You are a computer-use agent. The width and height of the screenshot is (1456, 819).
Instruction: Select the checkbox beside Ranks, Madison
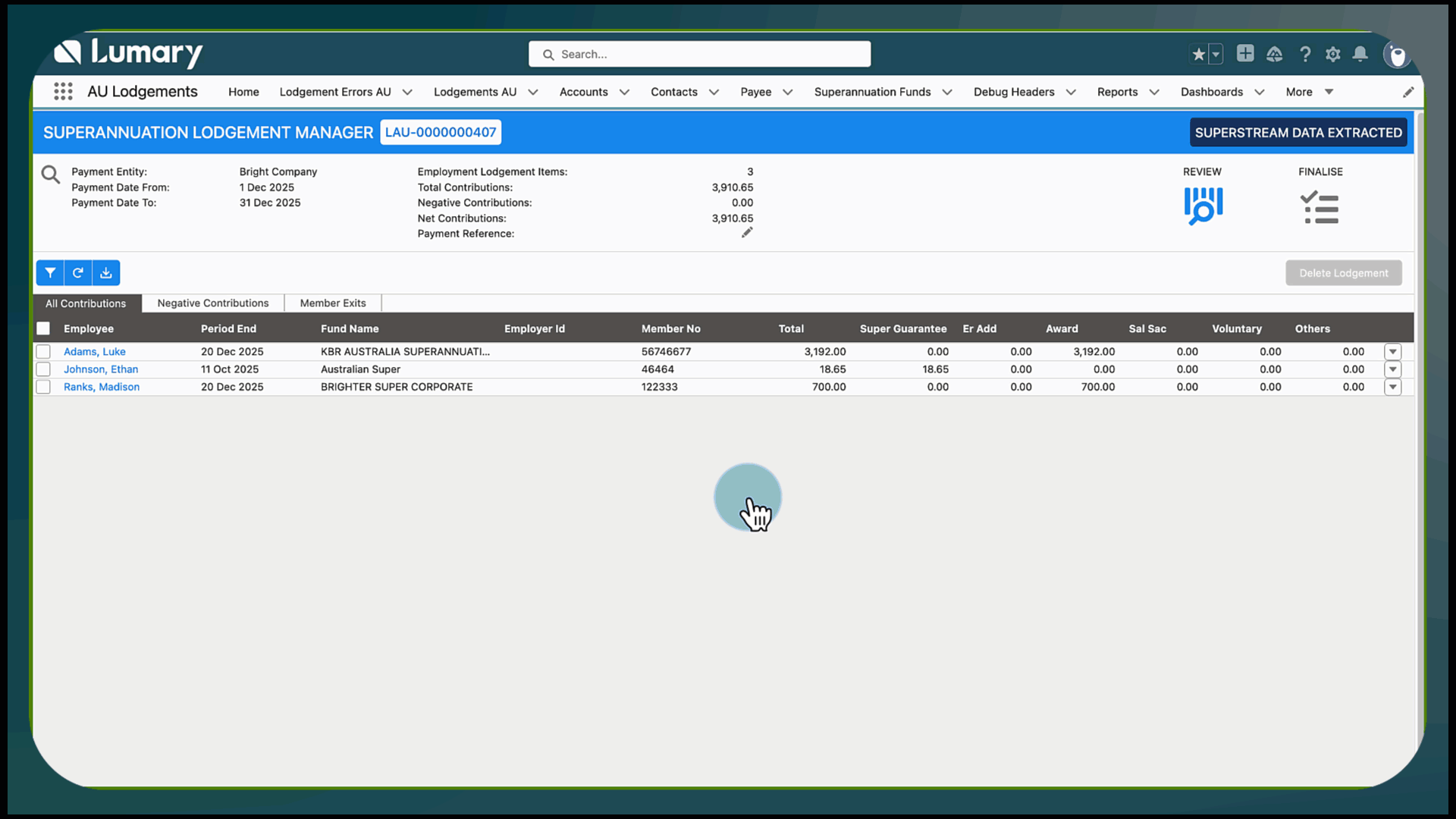(x=43, y=387)
